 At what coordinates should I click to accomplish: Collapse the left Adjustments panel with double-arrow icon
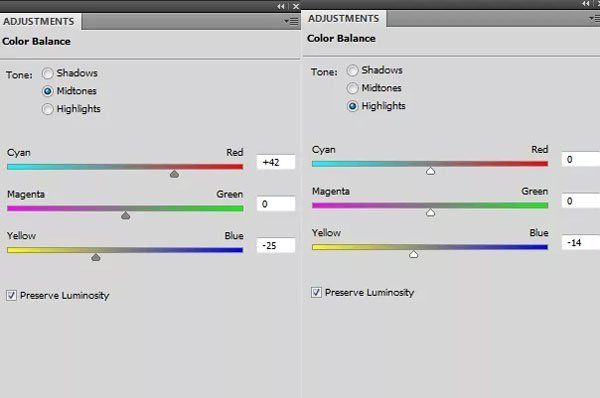pos(281,7)
